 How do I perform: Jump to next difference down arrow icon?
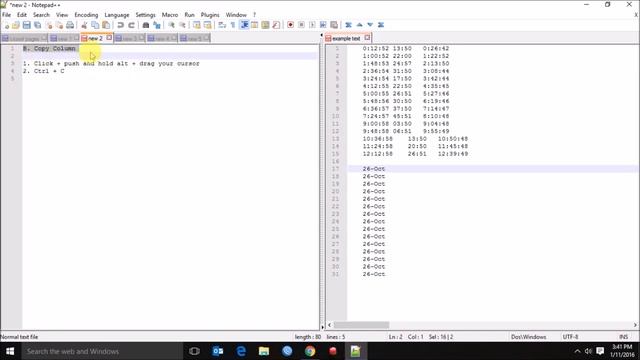(370, 25)
